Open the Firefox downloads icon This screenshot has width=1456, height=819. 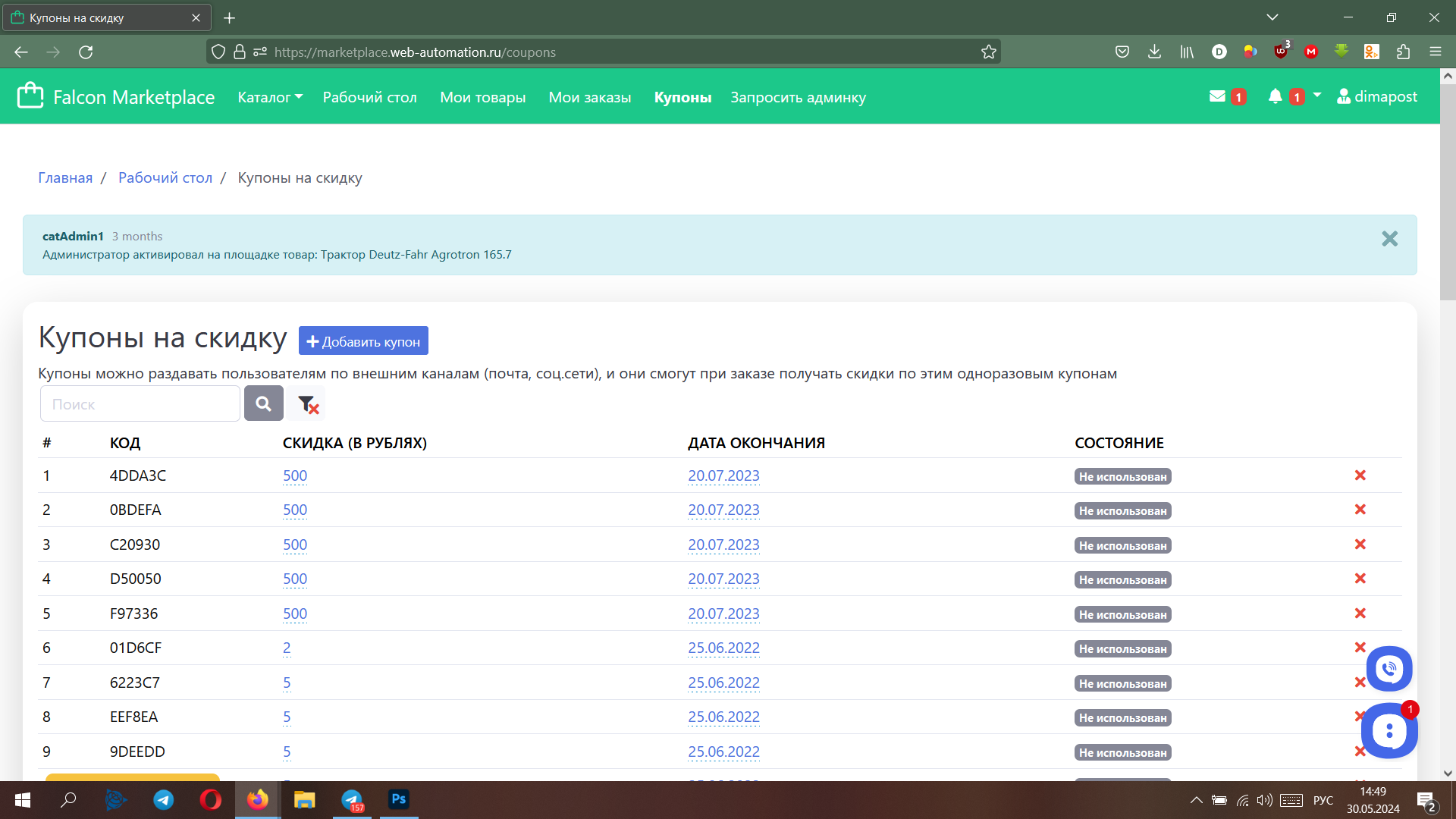tap(1154, 51)
